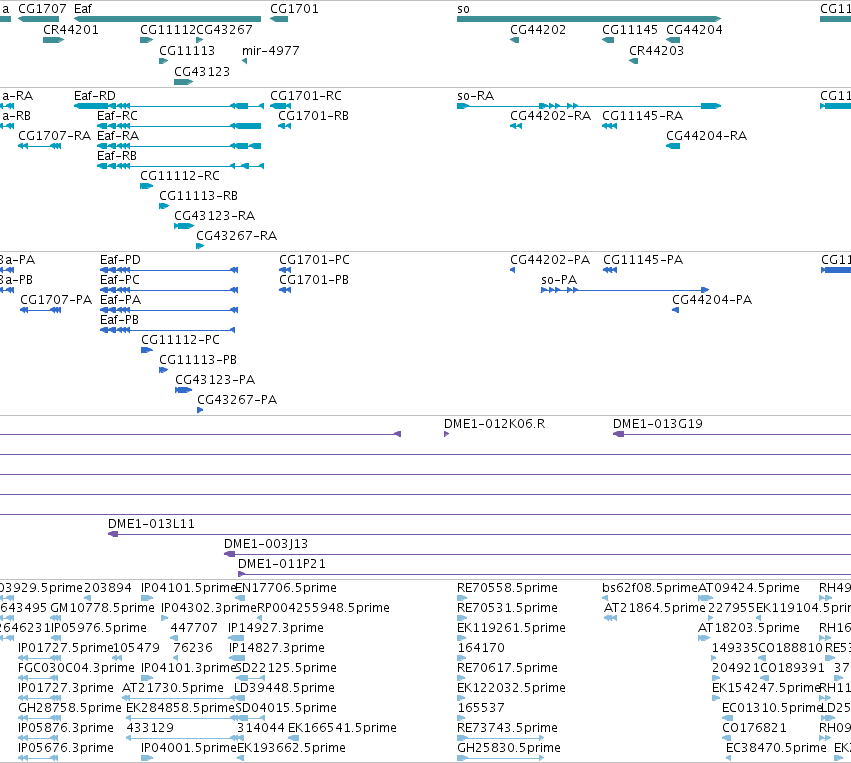Select the DME1-012K06.R clone label
Viewport: 851px width, 763px height.
coord(494,424)
